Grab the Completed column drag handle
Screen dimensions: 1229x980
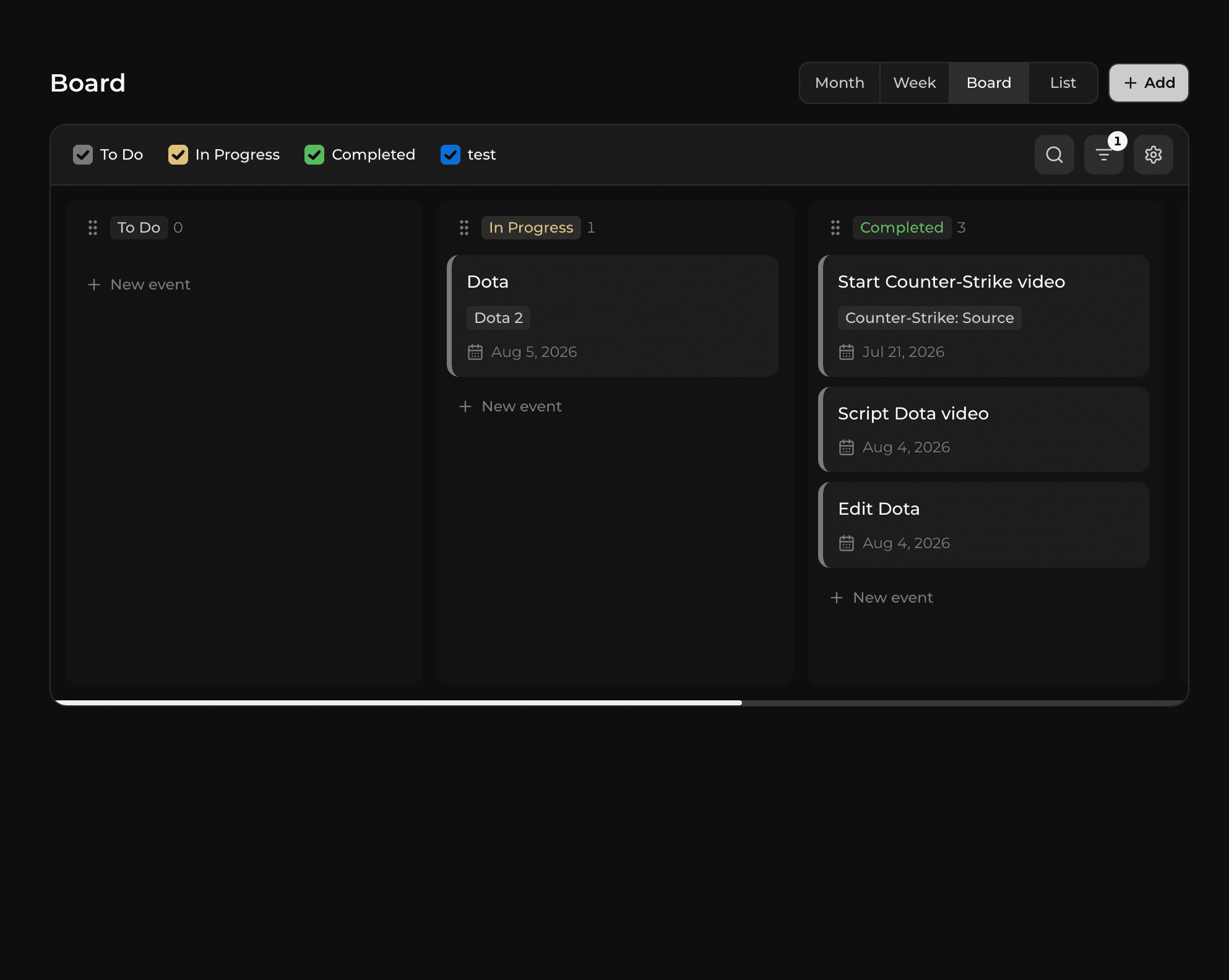(835, 228)
